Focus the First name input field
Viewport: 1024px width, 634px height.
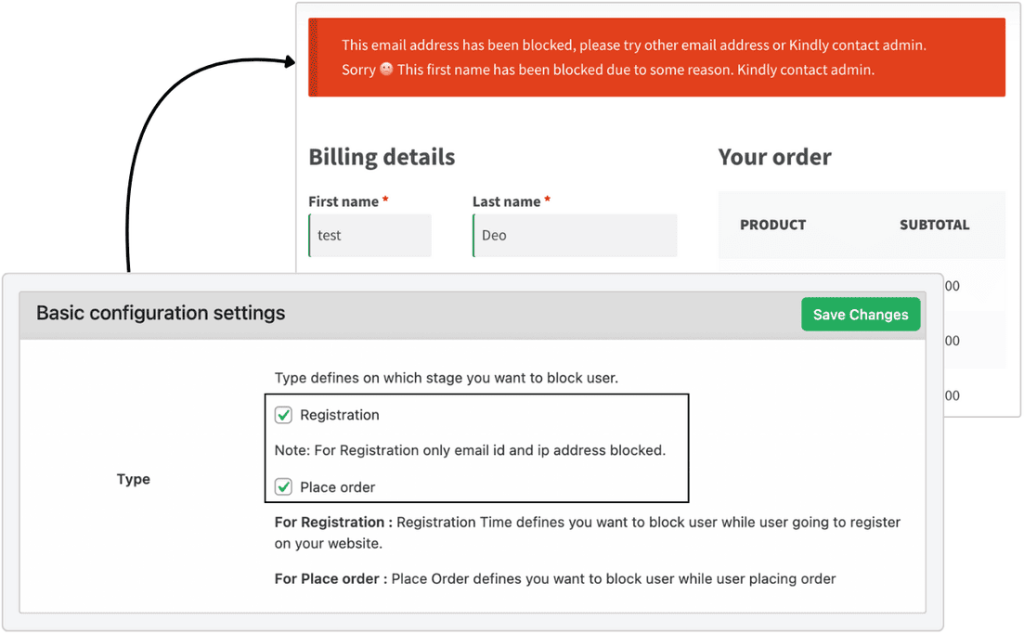coord(371,236)
